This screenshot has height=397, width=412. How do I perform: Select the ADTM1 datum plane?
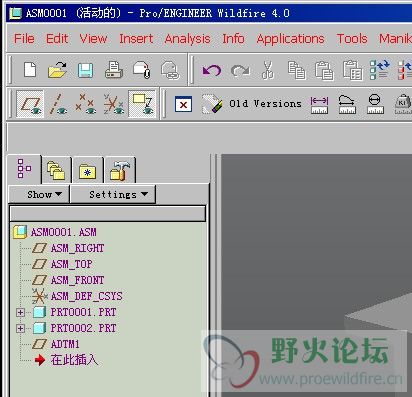click(x=65, y=344)
